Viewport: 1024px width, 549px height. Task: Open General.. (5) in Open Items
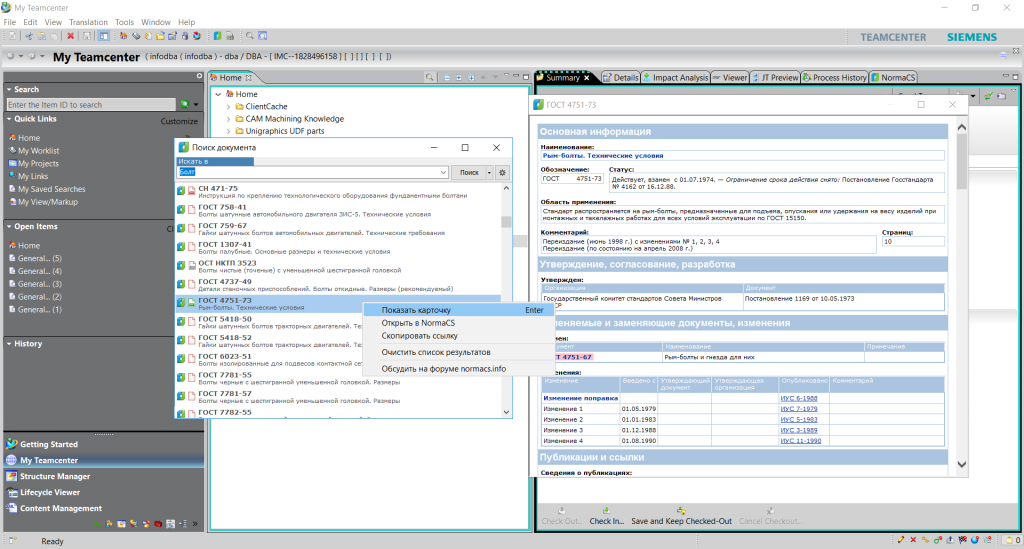(36, 259)
